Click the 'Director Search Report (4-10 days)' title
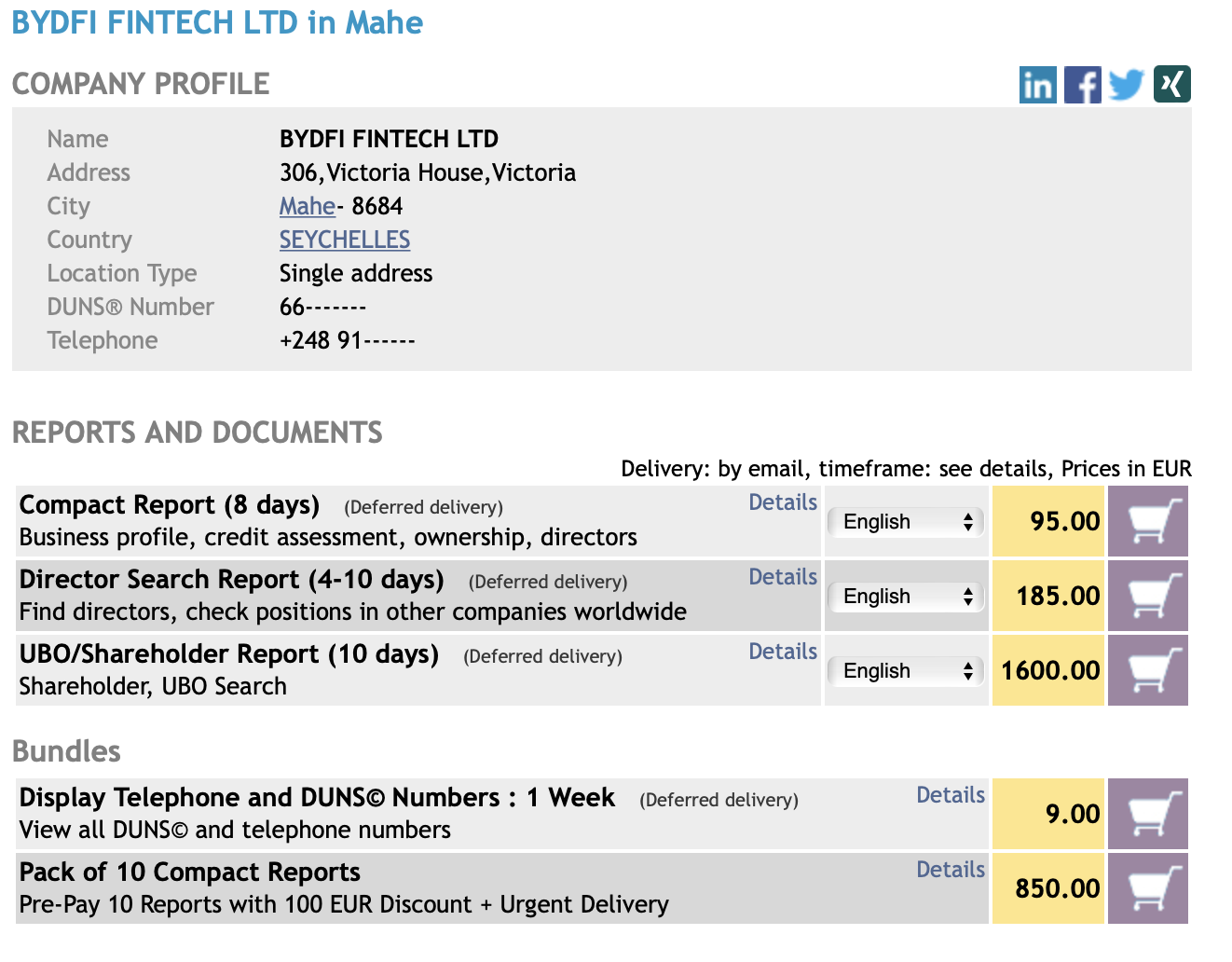 tap(232, 580)
